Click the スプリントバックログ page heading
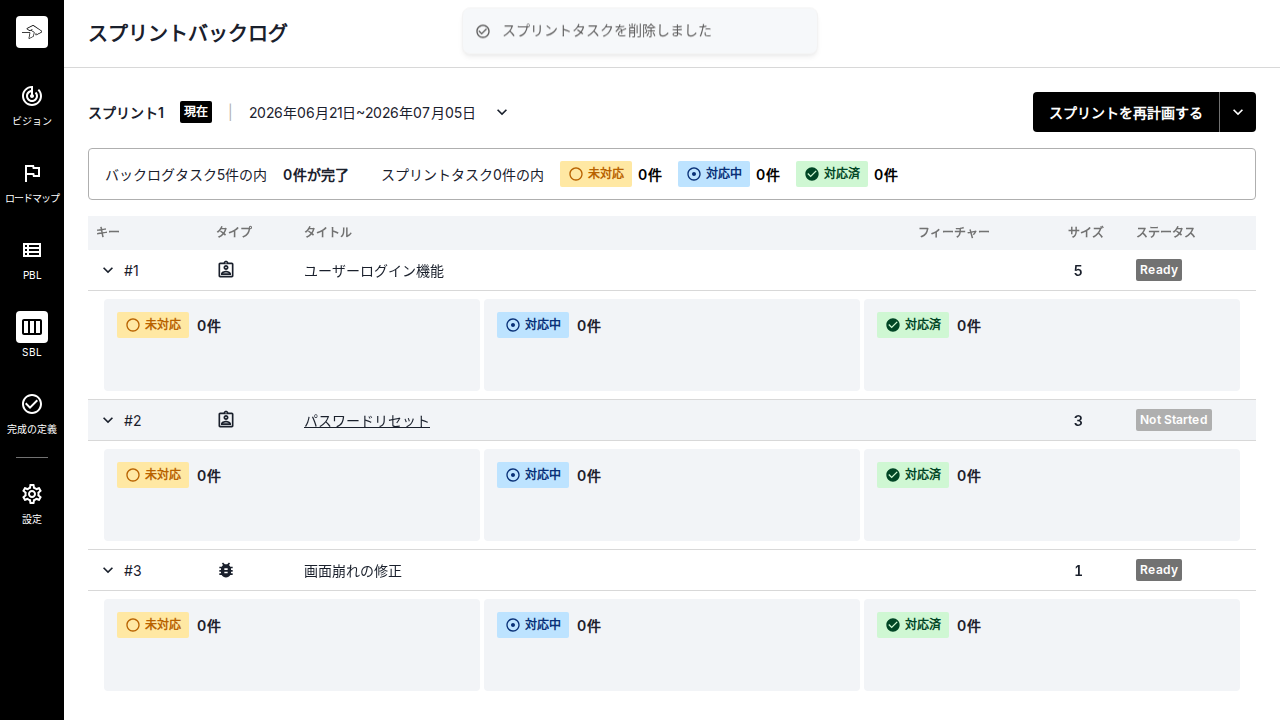The width and height of the screenshot is (1280, 720). coord(188,33)
